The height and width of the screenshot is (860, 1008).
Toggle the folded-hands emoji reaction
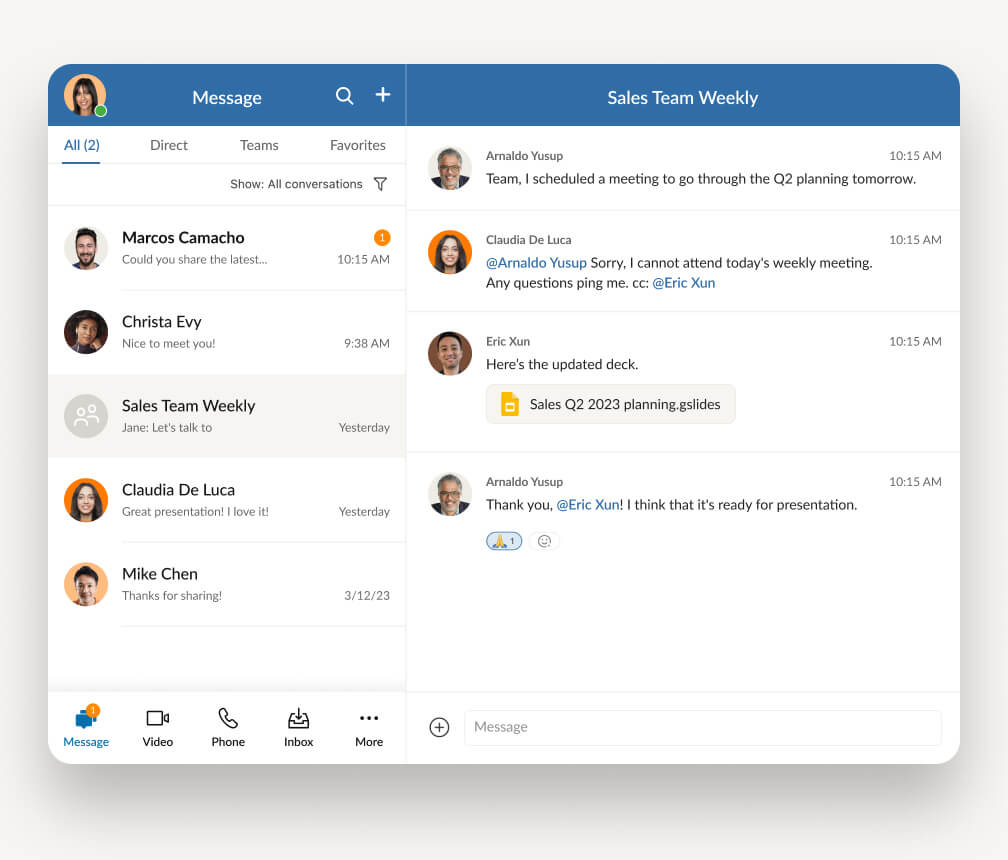[x=504, y=540]
